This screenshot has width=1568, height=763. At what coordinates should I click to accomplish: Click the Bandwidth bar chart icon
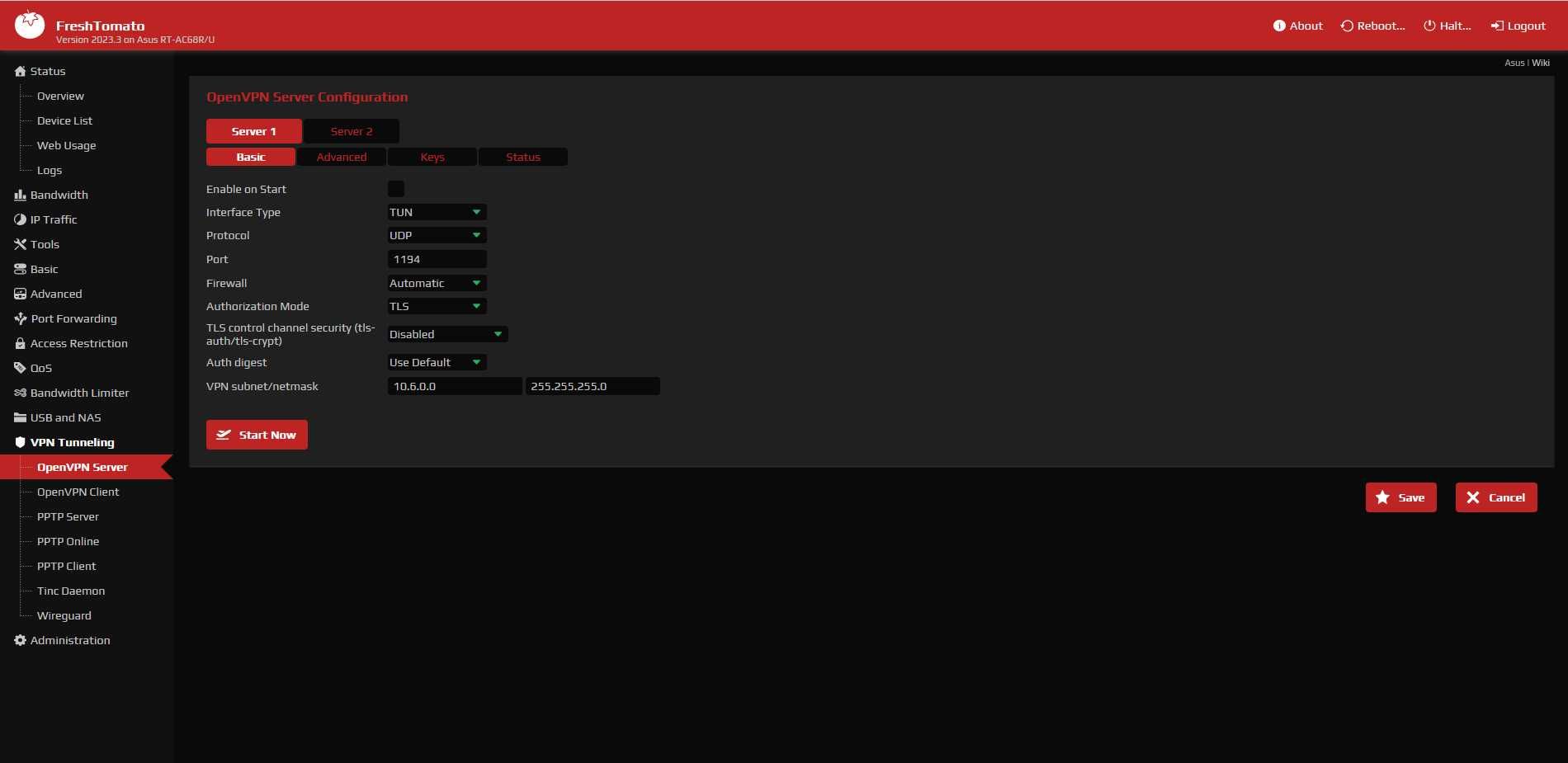point(20,195)
